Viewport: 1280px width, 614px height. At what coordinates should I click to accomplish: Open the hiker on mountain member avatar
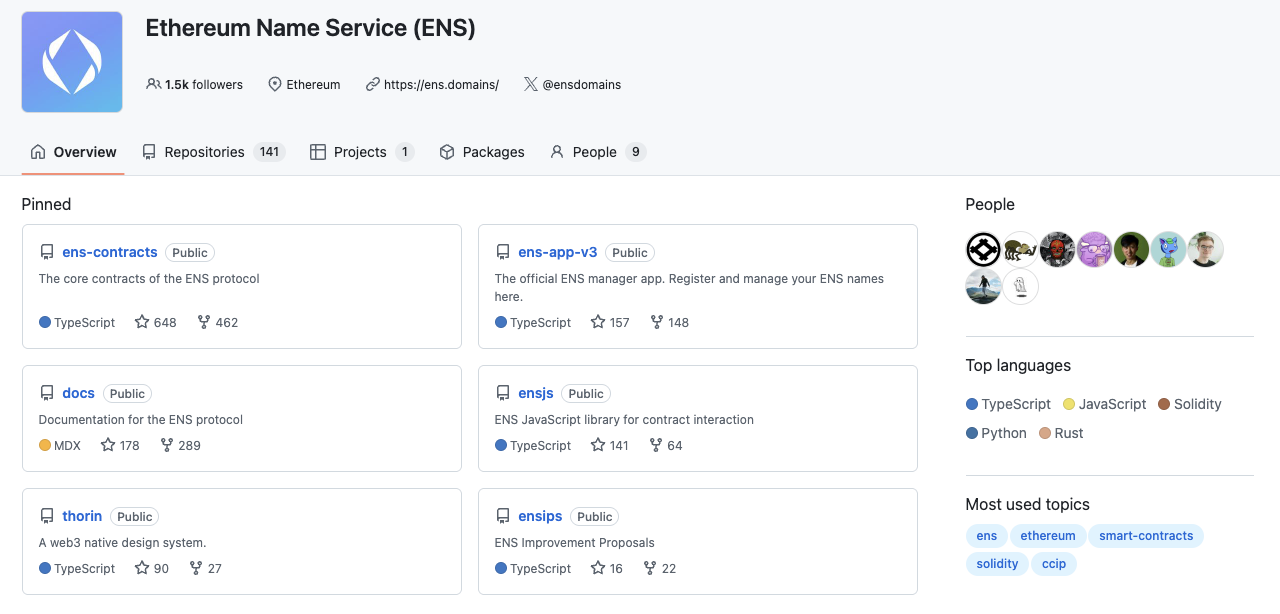click(x=983, y=286)
